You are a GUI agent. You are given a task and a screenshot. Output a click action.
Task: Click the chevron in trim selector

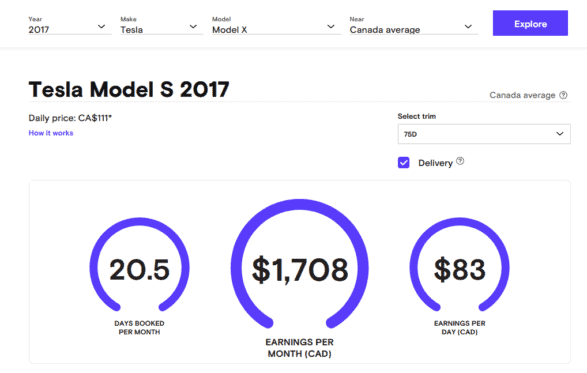click(560, 134)
